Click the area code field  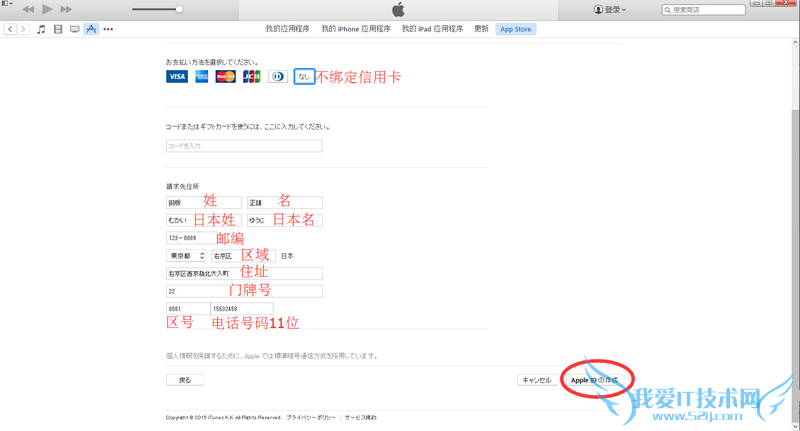[x=188, y=309]
